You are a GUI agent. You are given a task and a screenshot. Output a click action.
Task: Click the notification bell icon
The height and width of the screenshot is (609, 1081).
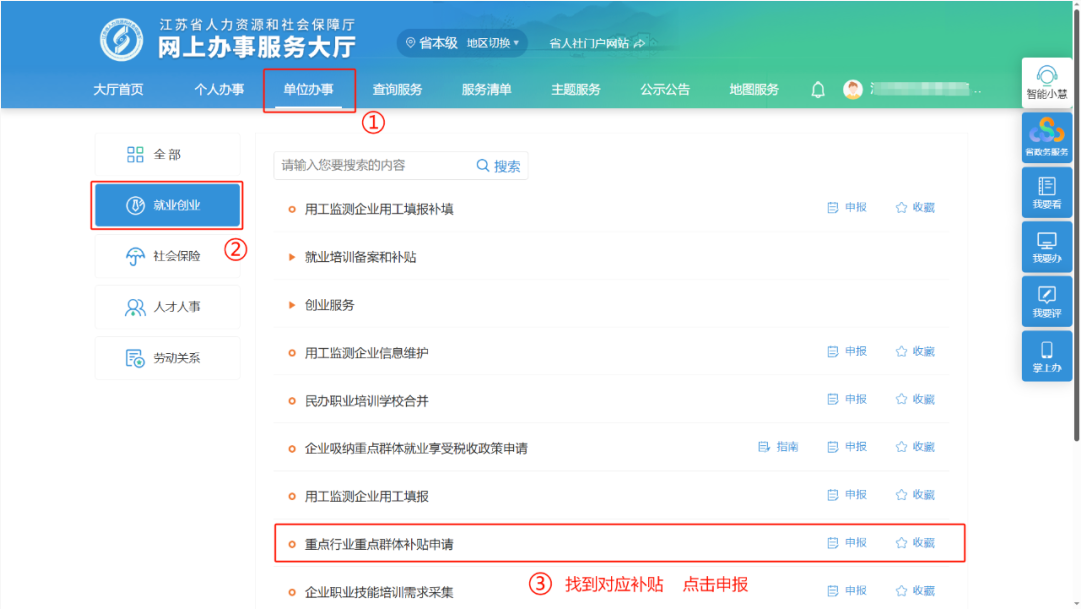(x=818, y=90)
